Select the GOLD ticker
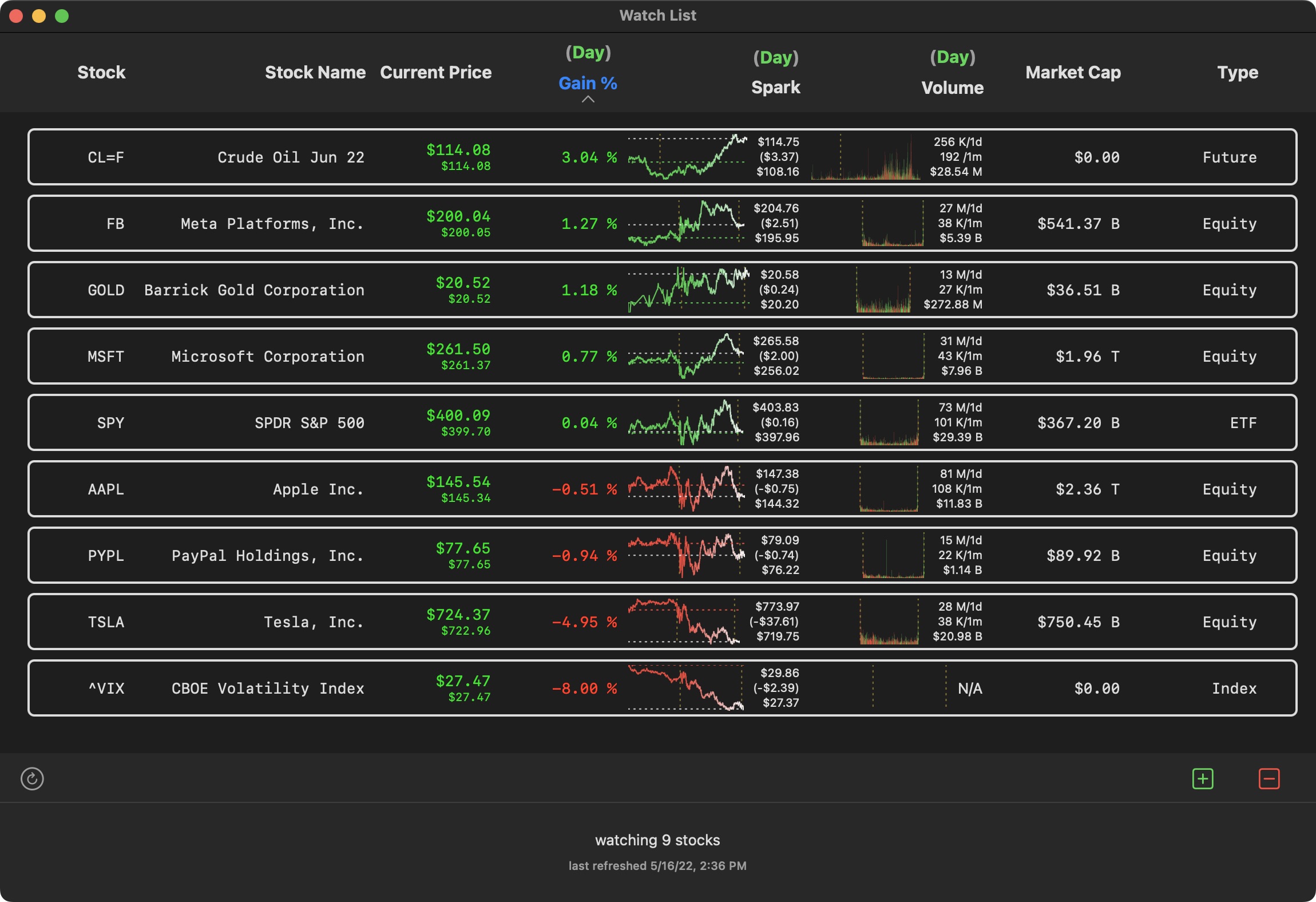1316x902 pixels. [x=106, y=290]
